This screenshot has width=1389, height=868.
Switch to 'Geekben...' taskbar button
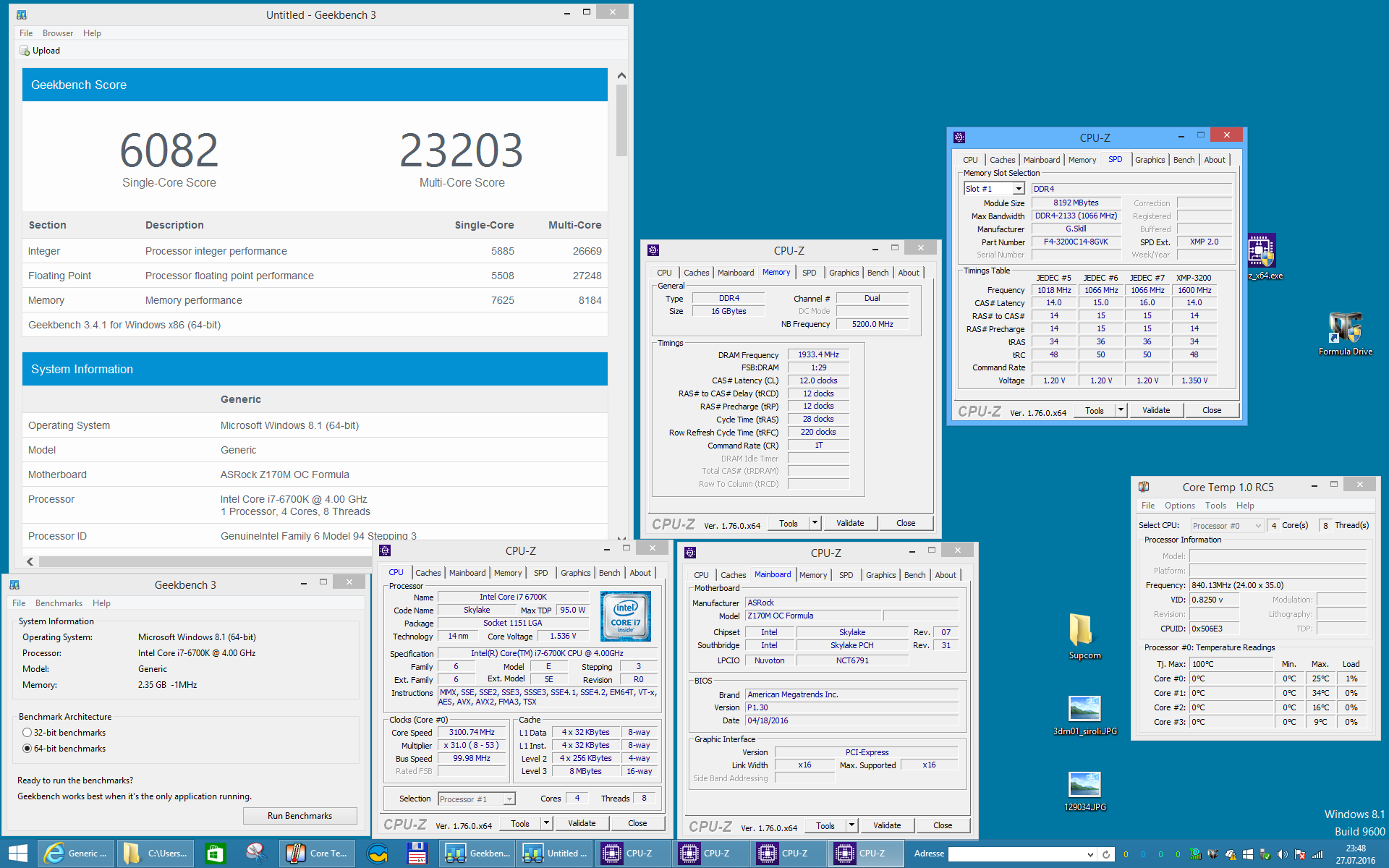pos(478,854)
